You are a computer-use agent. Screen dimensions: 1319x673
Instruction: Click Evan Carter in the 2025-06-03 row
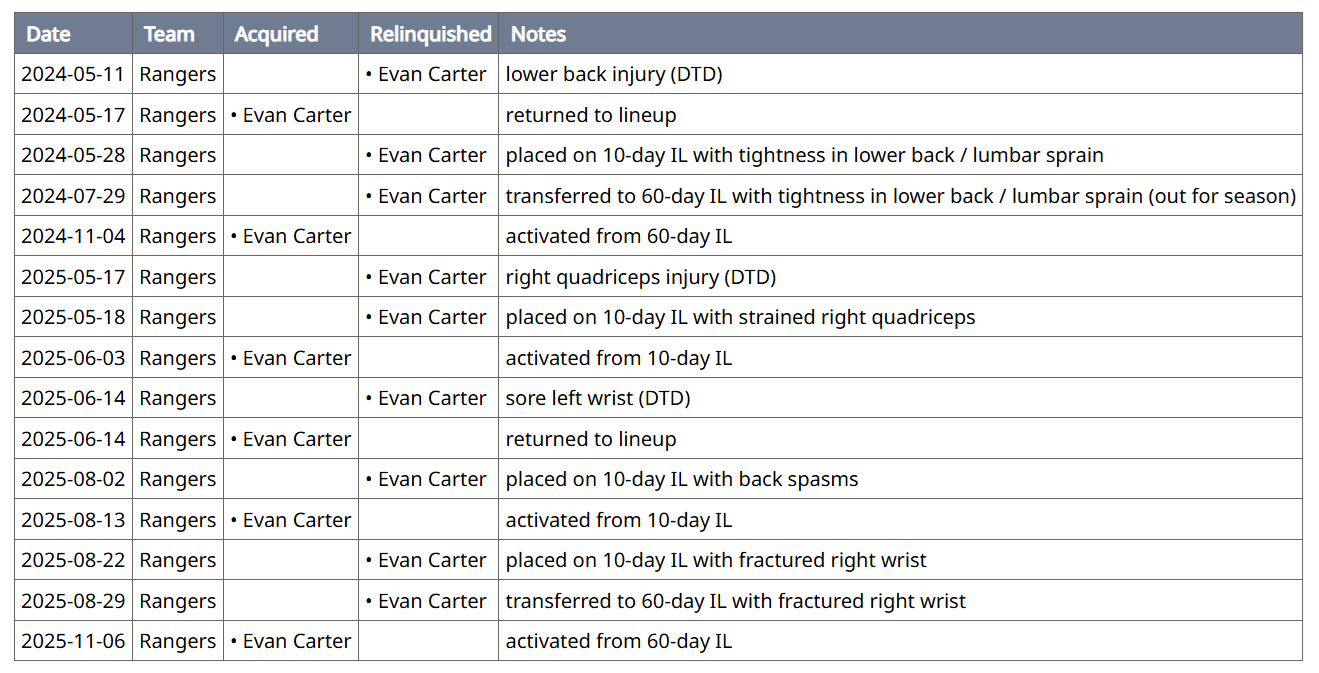point(297,358)
